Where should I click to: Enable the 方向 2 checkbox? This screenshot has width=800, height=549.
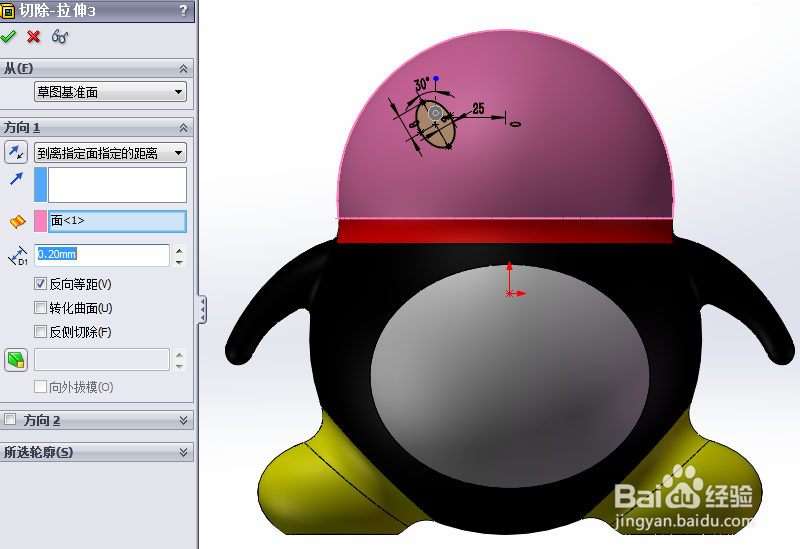click(10, 419)
